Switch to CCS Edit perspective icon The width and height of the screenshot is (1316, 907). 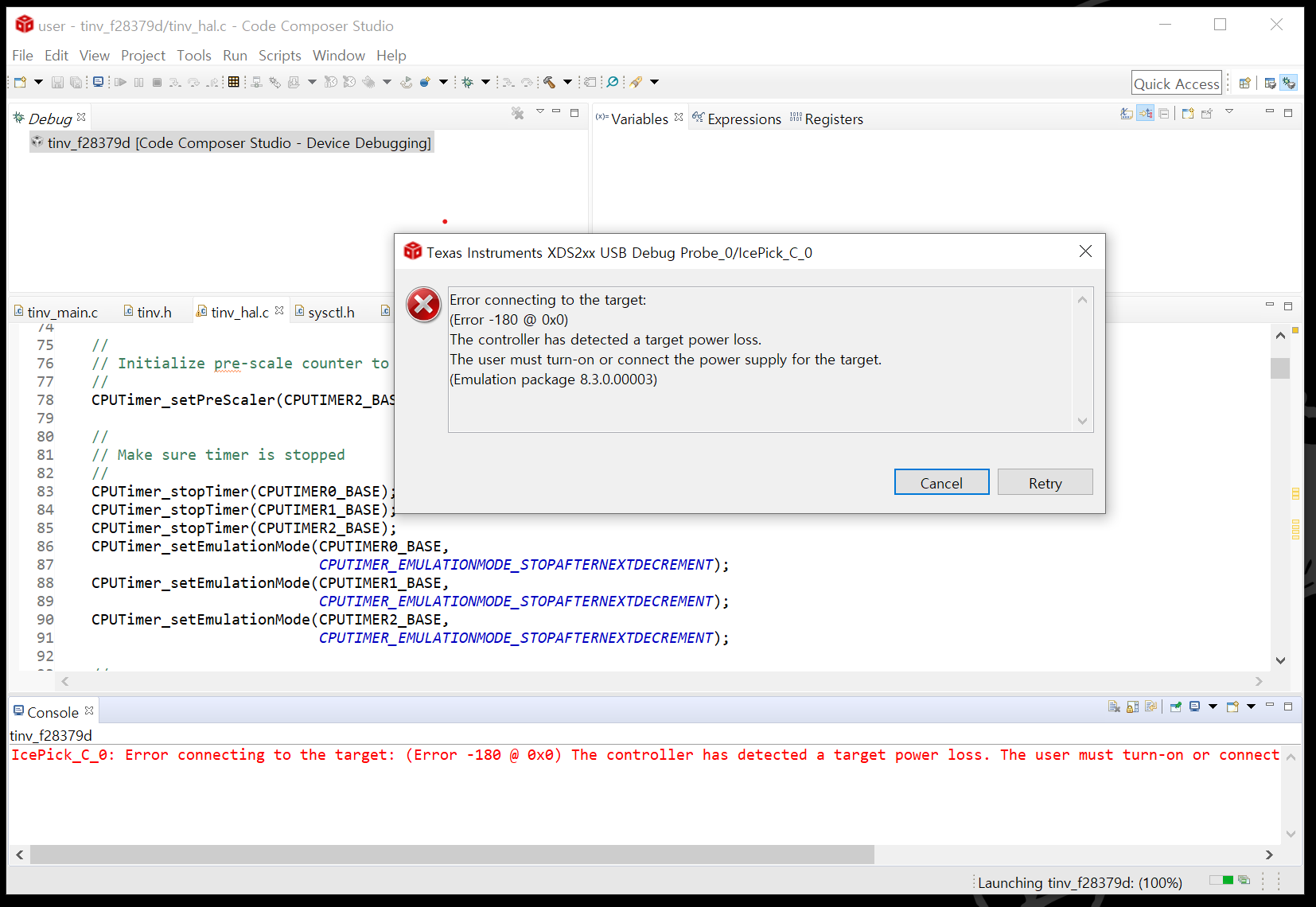tap(1271, 83)
